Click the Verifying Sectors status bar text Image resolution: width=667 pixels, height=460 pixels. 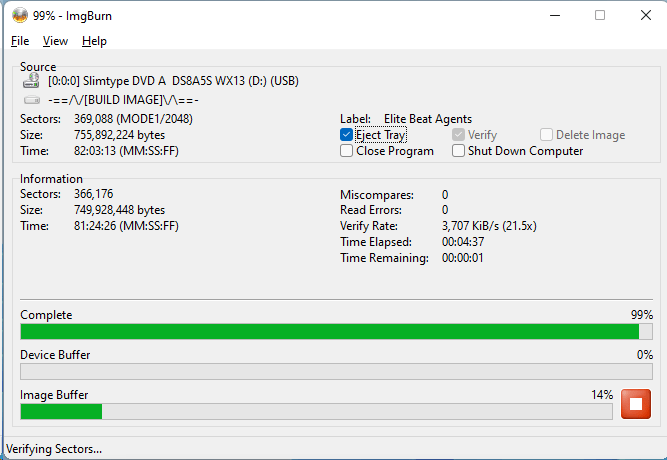(x=54, y=448)
